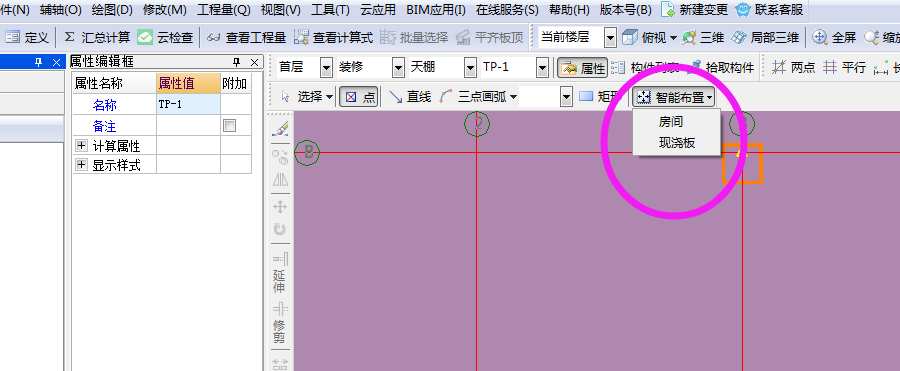Expand the 俯视 dropdown arrow
The width and height of the screenshot is (900, 371).
[673, 38]
